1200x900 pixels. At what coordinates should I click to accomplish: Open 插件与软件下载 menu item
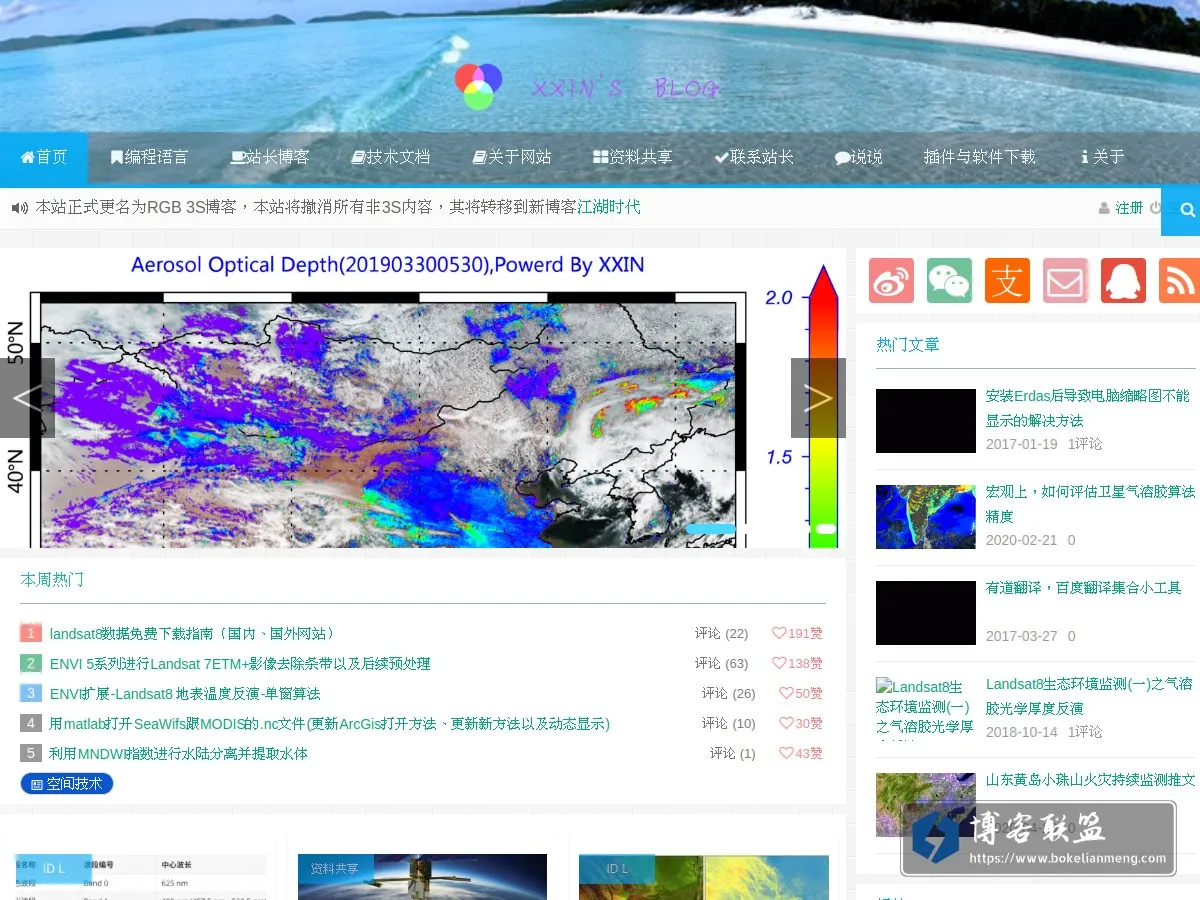tap(979, 157)
